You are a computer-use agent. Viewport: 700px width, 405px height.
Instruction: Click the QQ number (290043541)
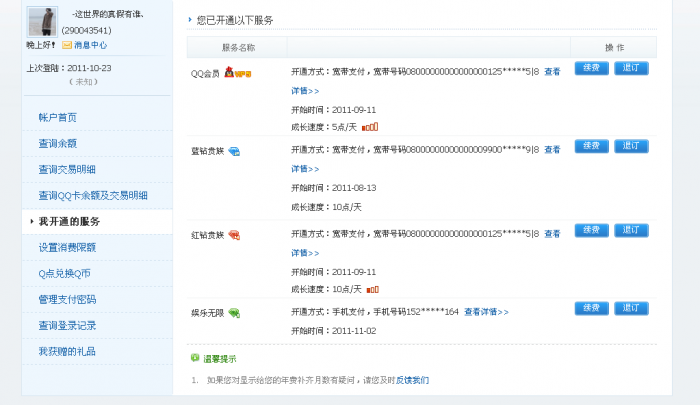(87, 30)
